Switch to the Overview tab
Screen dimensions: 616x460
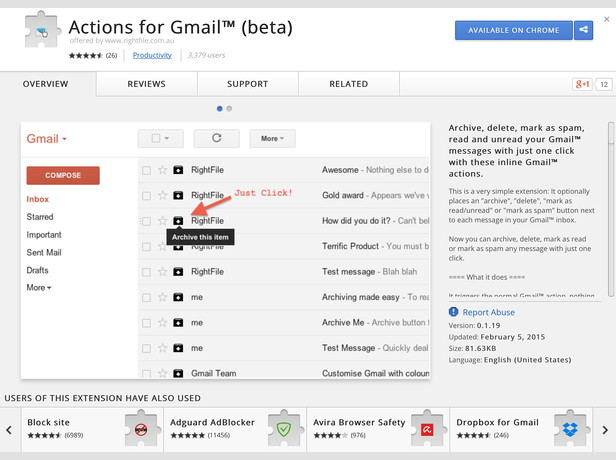point(46,84)
